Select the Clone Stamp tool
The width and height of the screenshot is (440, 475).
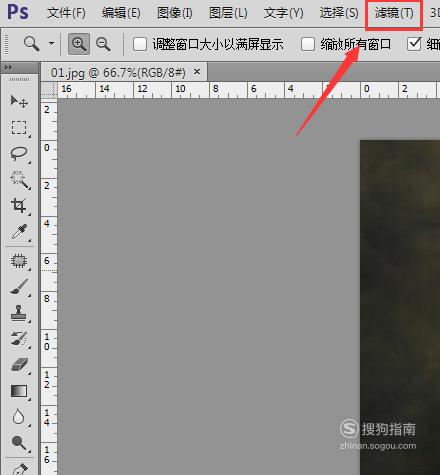[x=19, y=313]
